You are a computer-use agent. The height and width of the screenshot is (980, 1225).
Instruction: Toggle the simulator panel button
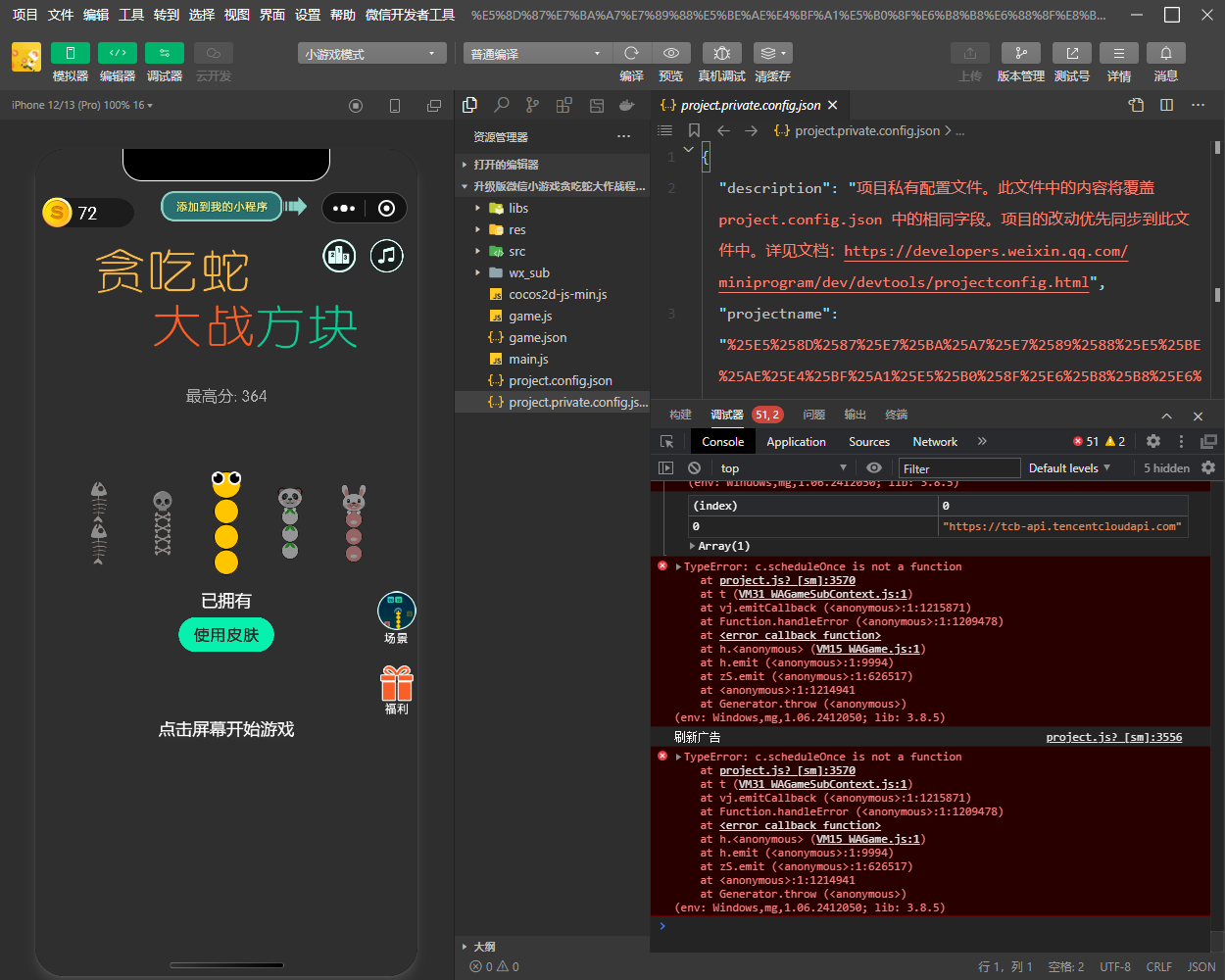tap(70, 54)
